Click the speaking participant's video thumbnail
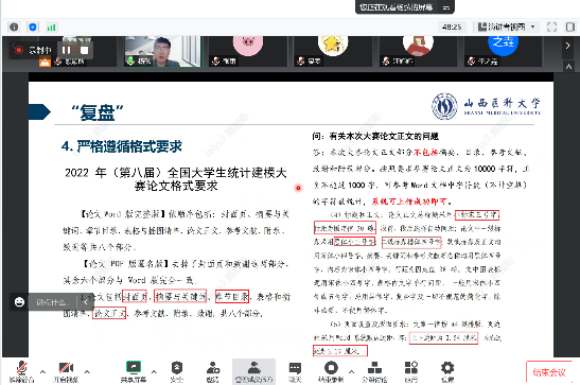This screenshot has width=580, height=385. tap(162, 51)
